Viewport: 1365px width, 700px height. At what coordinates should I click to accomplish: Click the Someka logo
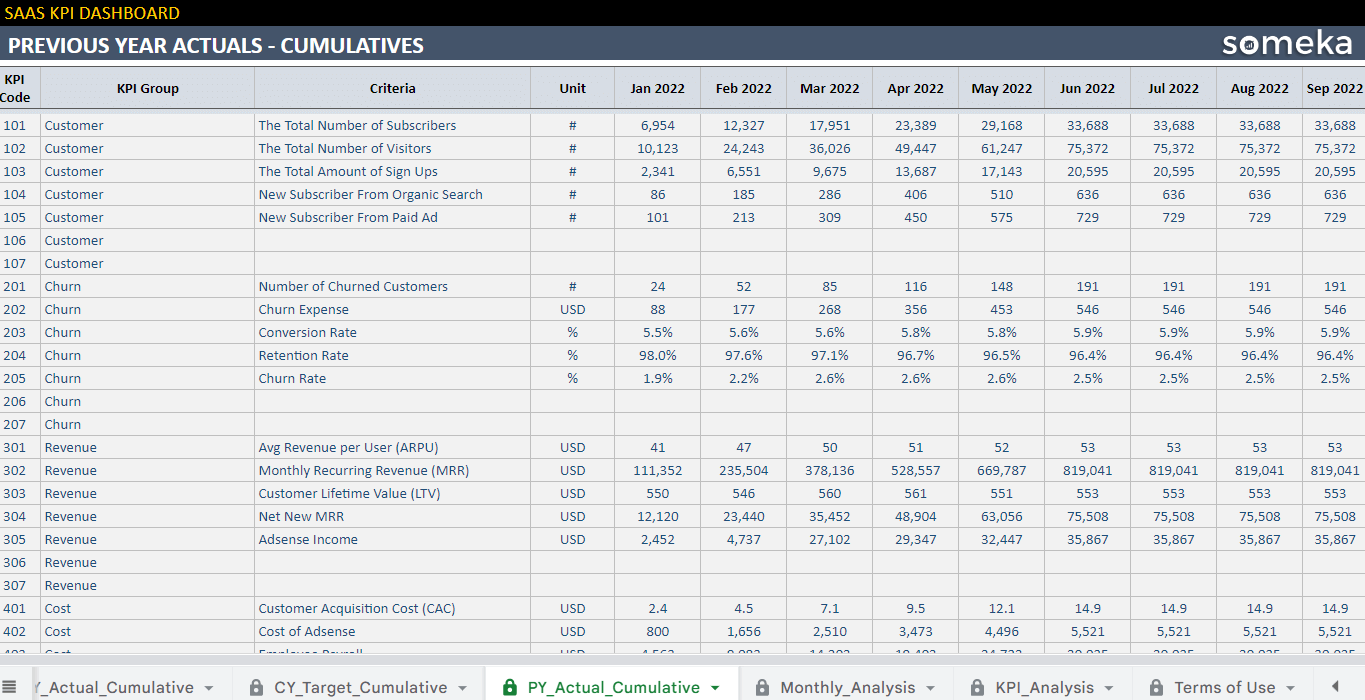(x=1289, y=44)
